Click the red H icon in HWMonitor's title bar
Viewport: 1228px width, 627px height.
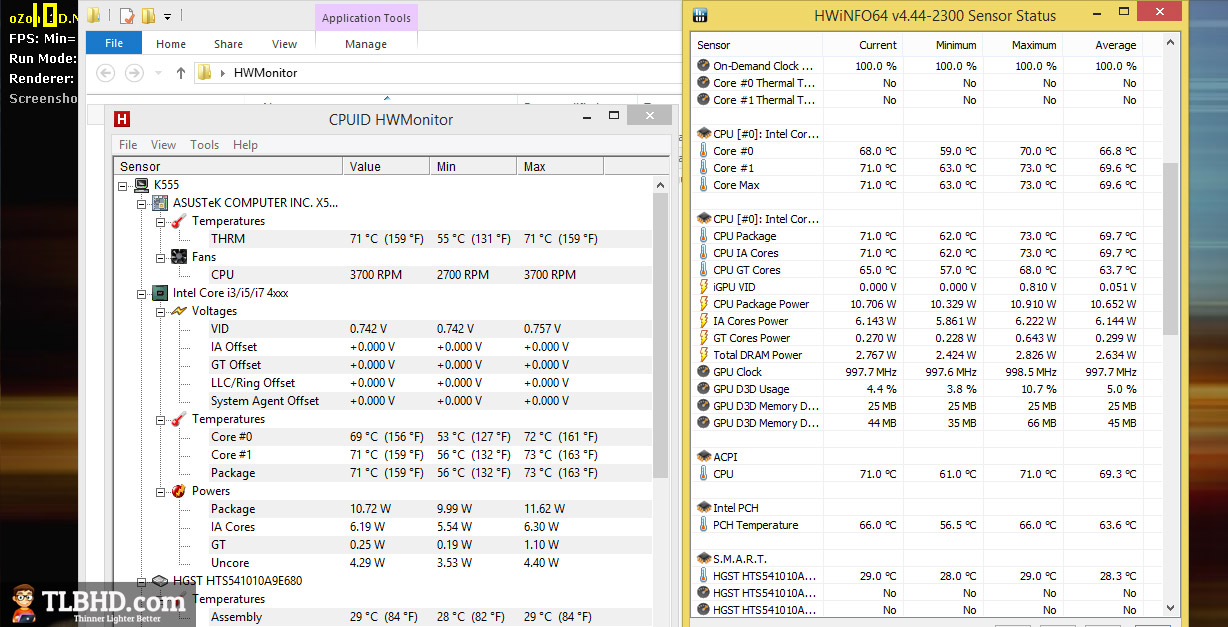pos(122,119)
